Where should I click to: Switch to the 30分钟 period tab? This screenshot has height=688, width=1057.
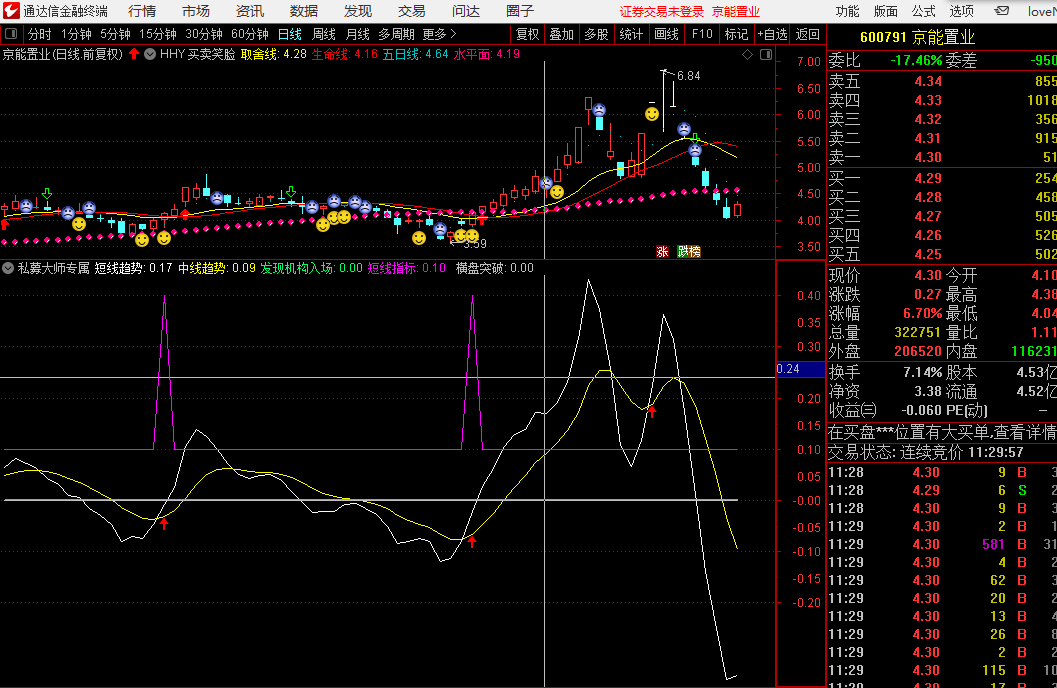click(204, 34)
